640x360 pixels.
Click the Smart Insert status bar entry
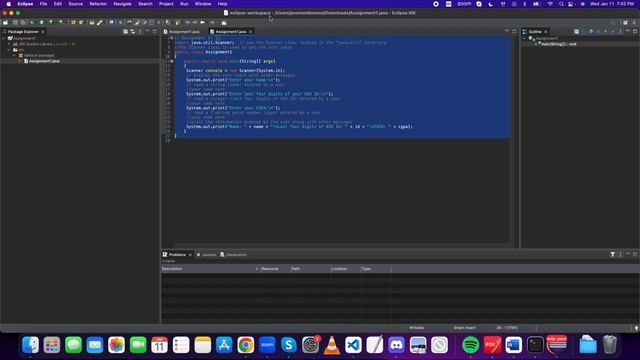pyautogui.click(x=464, y=328)
